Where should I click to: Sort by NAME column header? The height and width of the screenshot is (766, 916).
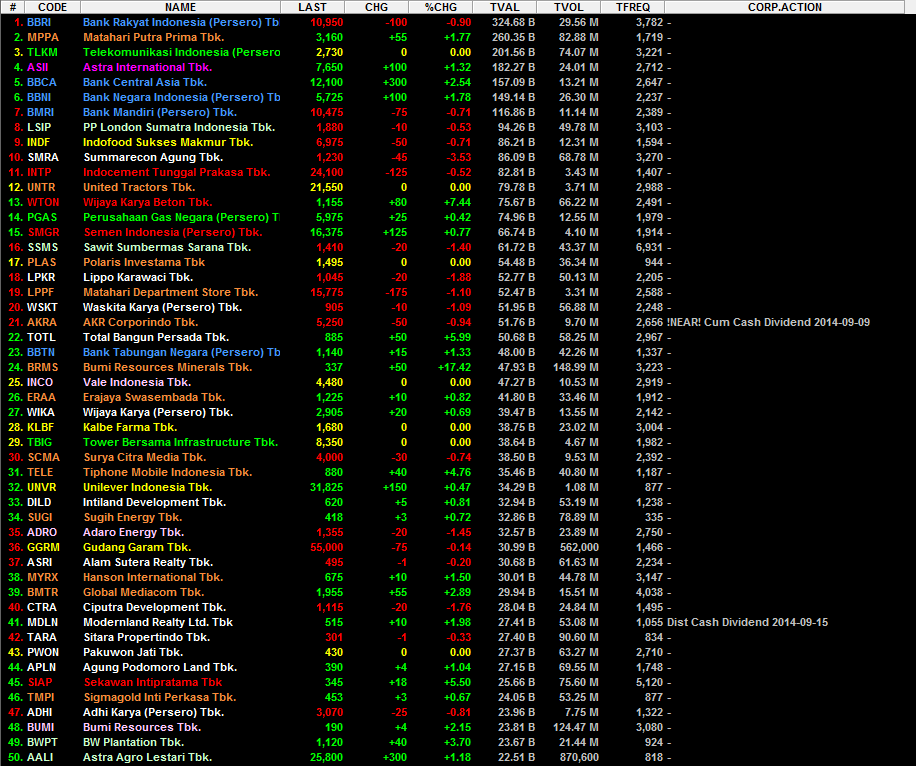coord(181,7)
